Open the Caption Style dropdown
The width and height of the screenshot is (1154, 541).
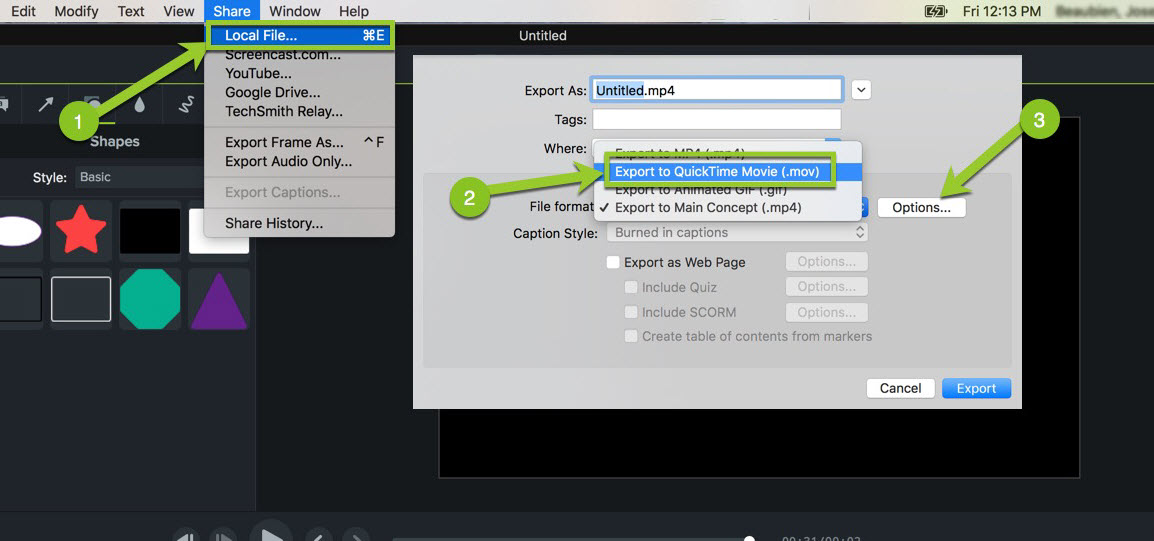pyautogui.click(x=737, y=233)
